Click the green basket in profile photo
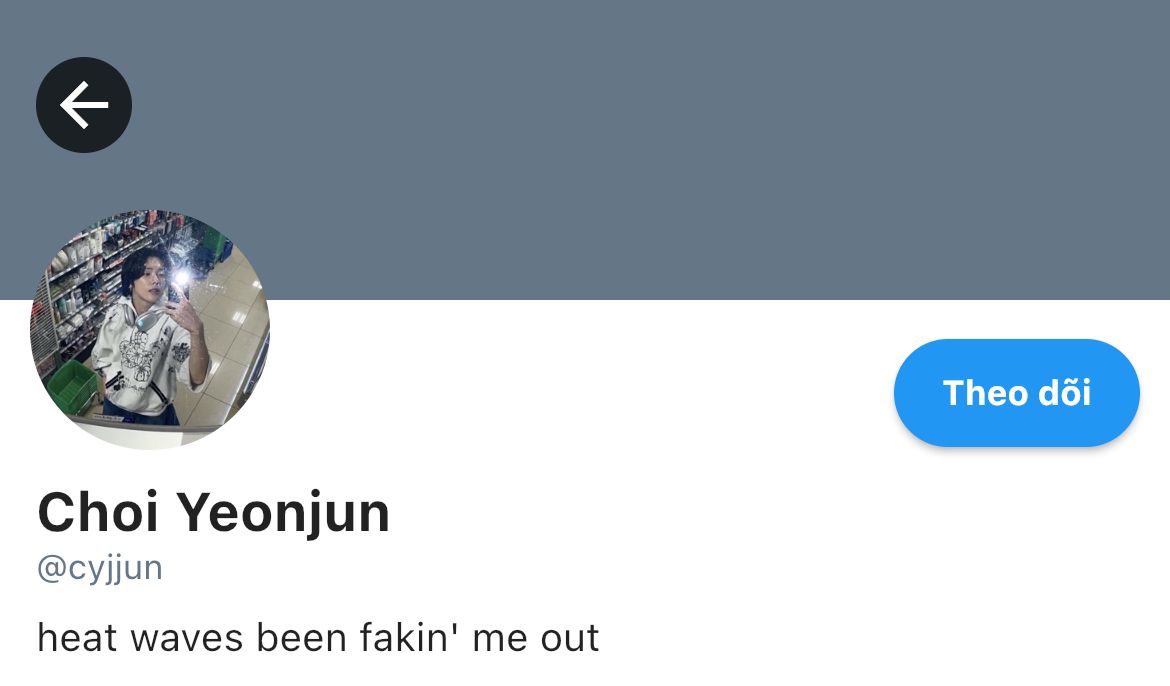This screenshot has height=686, width=1170. pos(72,386)
